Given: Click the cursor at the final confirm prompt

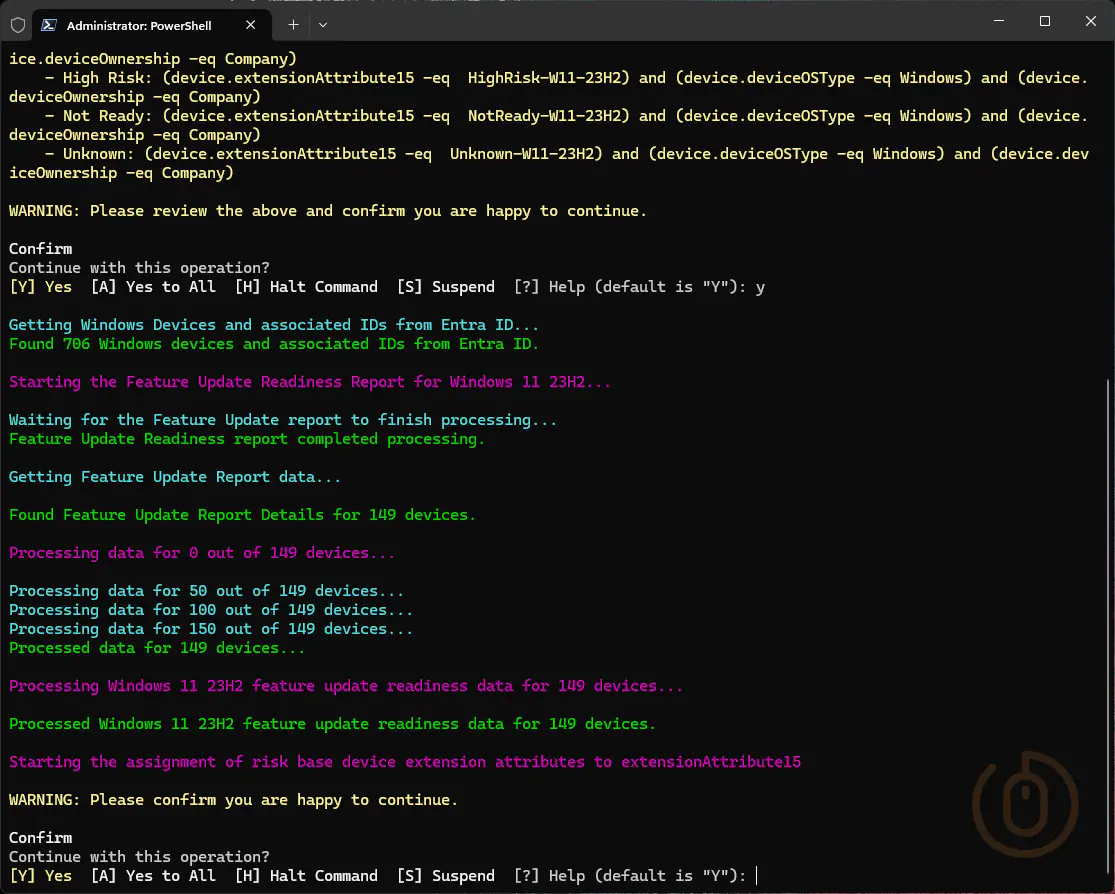Looking at the screenshot, I should [x=757, y=876].
